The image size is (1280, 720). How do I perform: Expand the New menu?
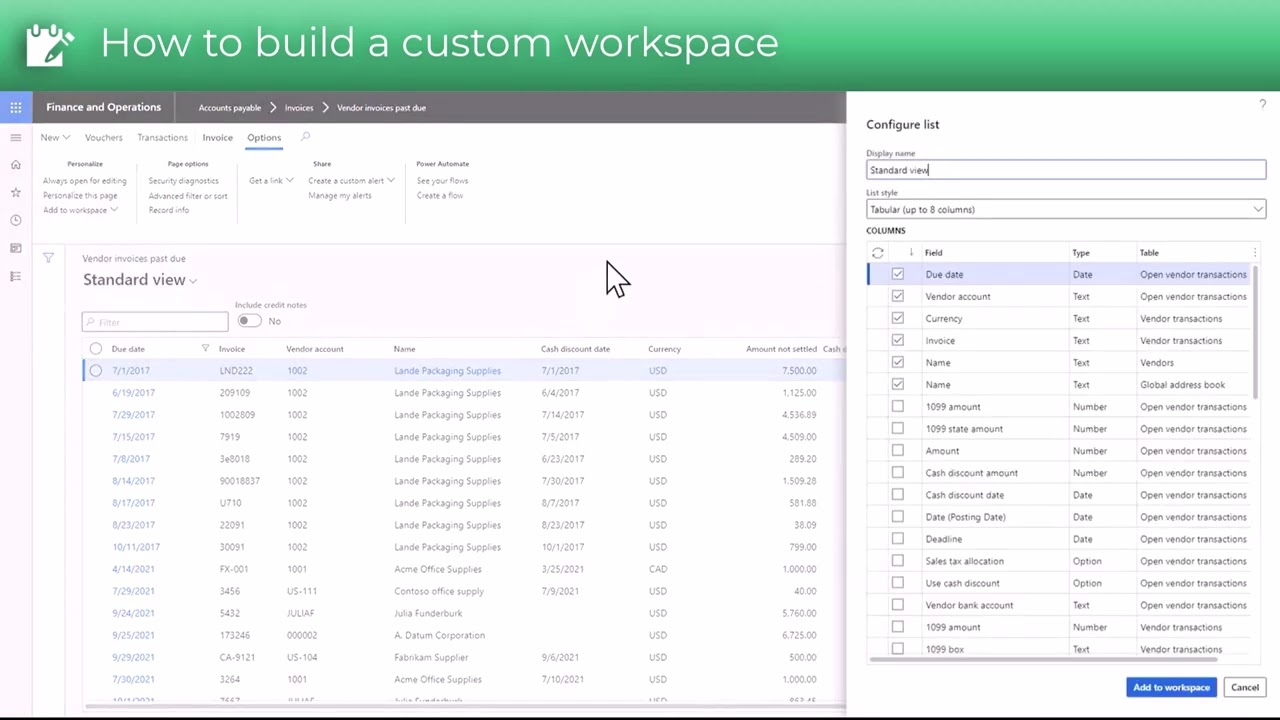(55, 137)
